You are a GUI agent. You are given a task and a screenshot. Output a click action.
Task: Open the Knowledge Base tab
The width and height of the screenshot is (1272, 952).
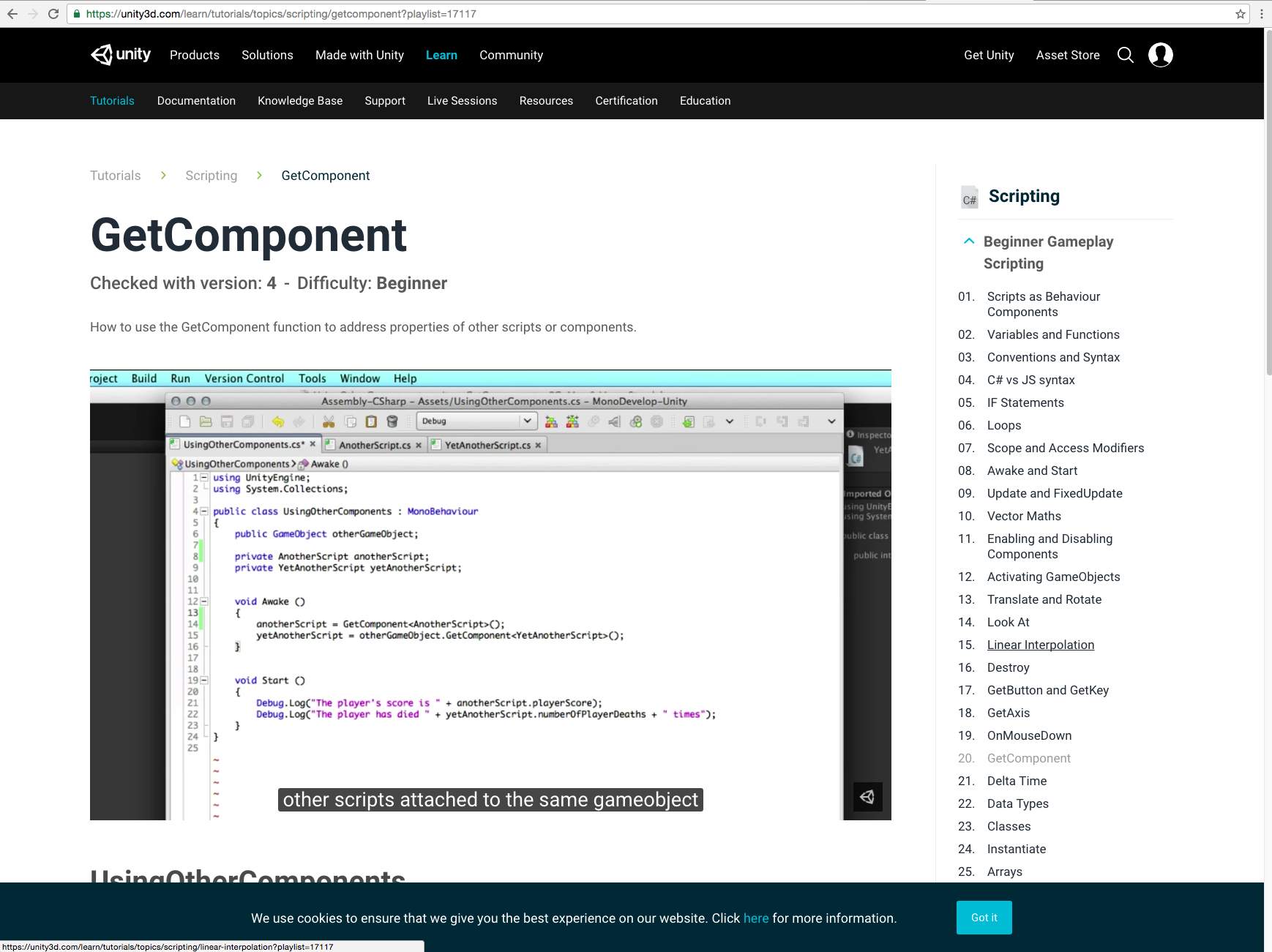point(300,101)
